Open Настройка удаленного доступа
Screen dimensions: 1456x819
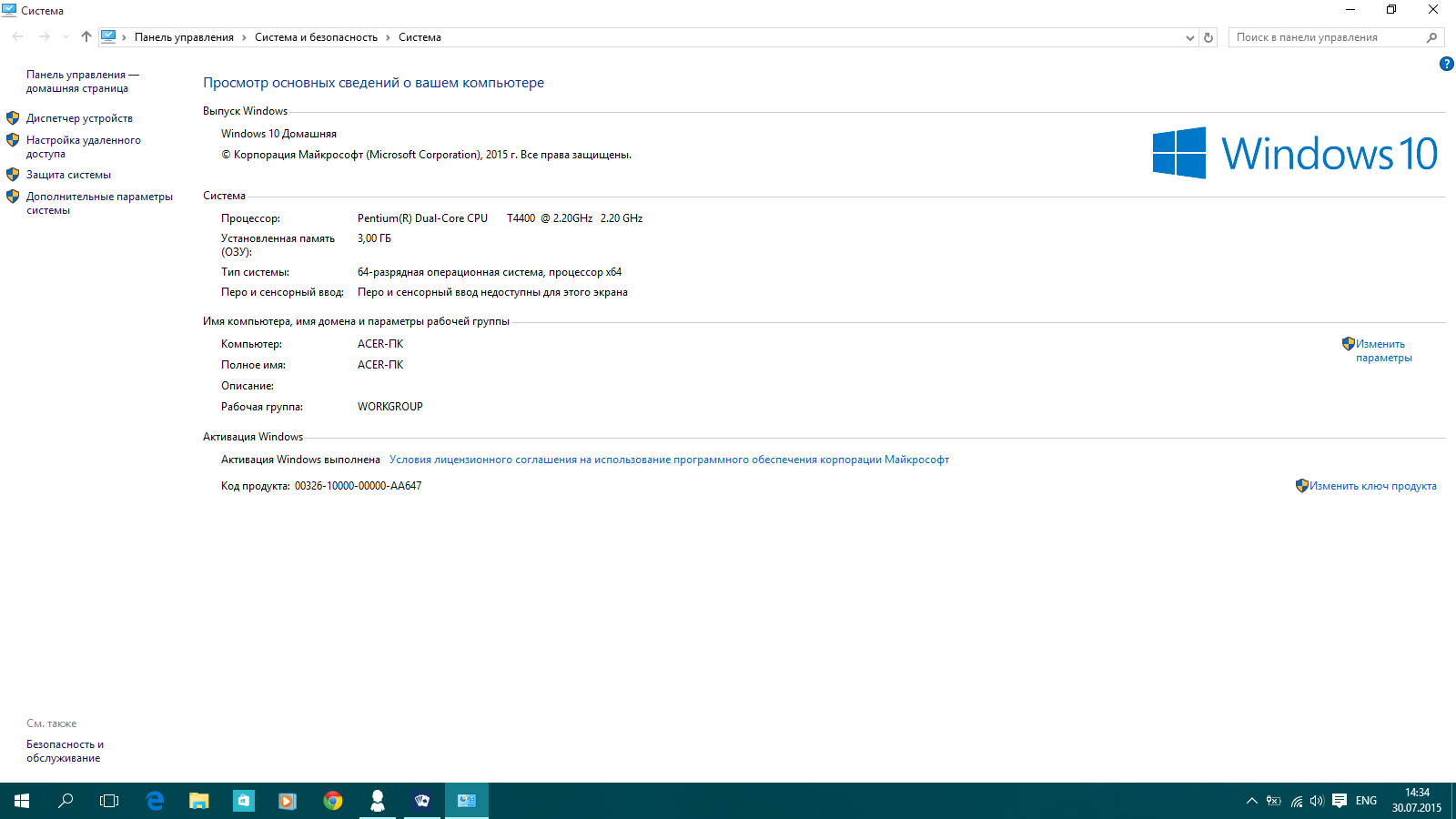coord(83,147)
